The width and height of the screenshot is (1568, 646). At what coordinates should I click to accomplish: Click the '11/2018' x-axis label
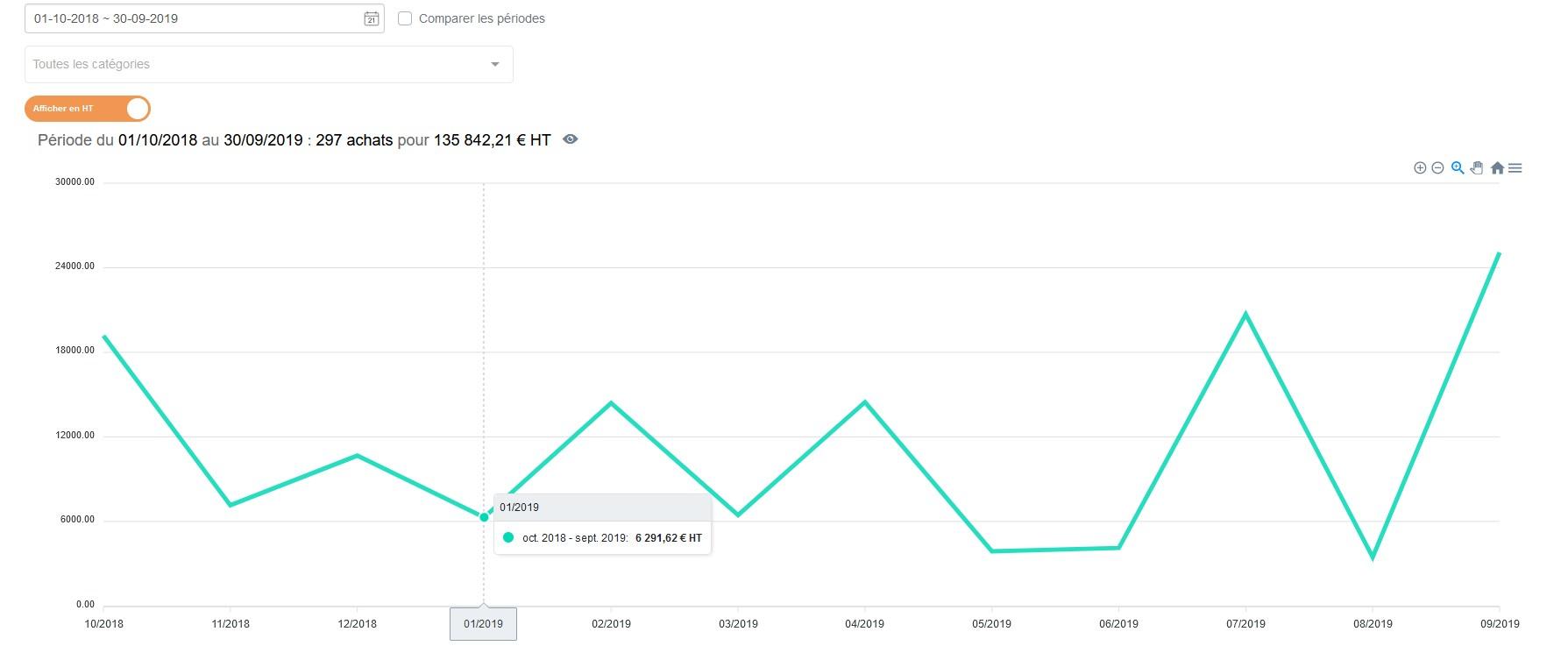click(231, 624)
